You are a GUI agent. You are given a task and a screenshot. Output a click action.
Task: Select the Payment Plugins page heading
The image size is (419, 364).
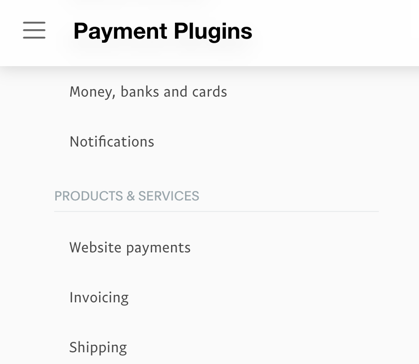163,31
